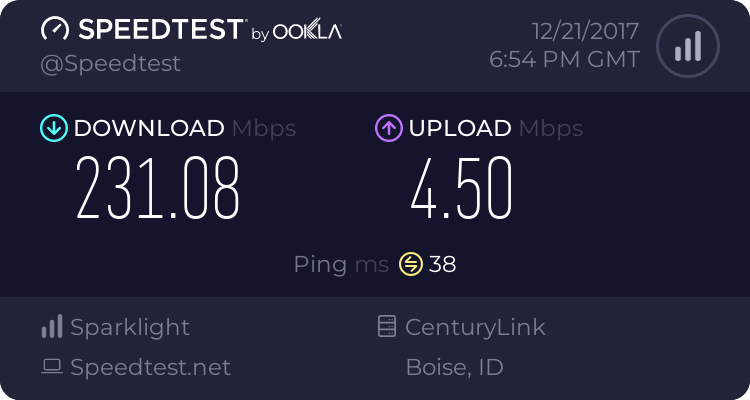This screenshot has height=400, width=750.
Task: Click the ping value 38
Action: pos(443,264)
